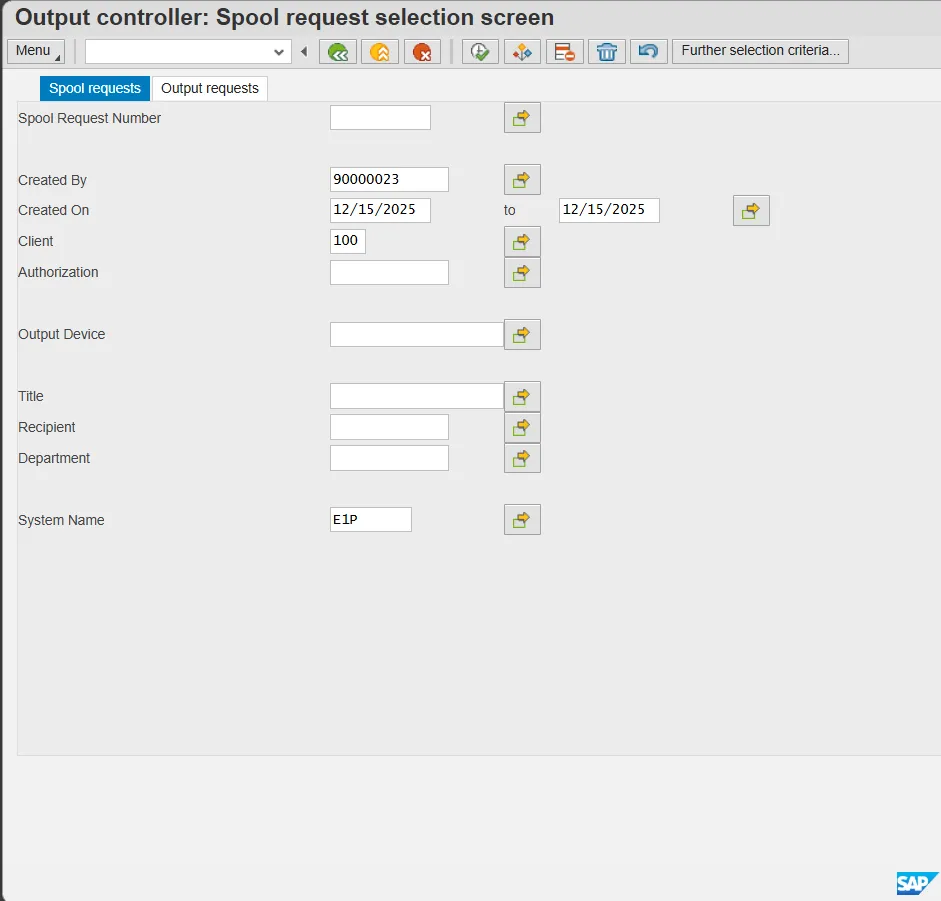Click the Execute clock icon
Viewport: 941px width, 901px height.
[480, 52]
